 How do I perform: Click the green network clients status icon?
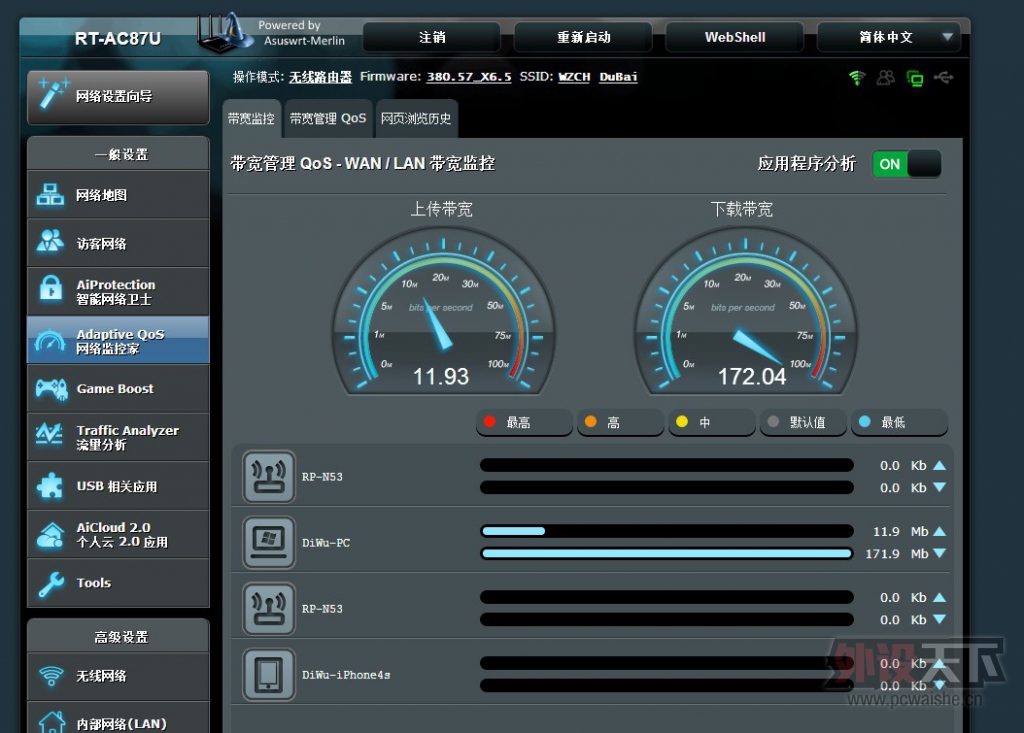tap(915, 78)
